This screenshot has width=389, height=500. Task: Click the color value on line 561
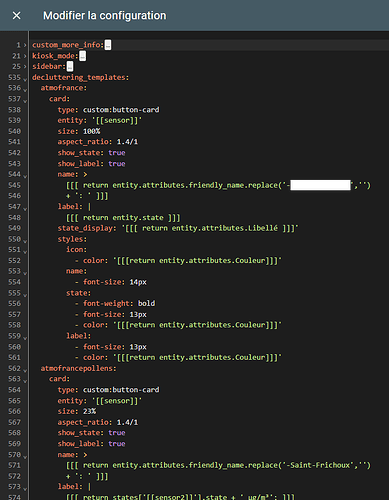(x=197, y=357)
